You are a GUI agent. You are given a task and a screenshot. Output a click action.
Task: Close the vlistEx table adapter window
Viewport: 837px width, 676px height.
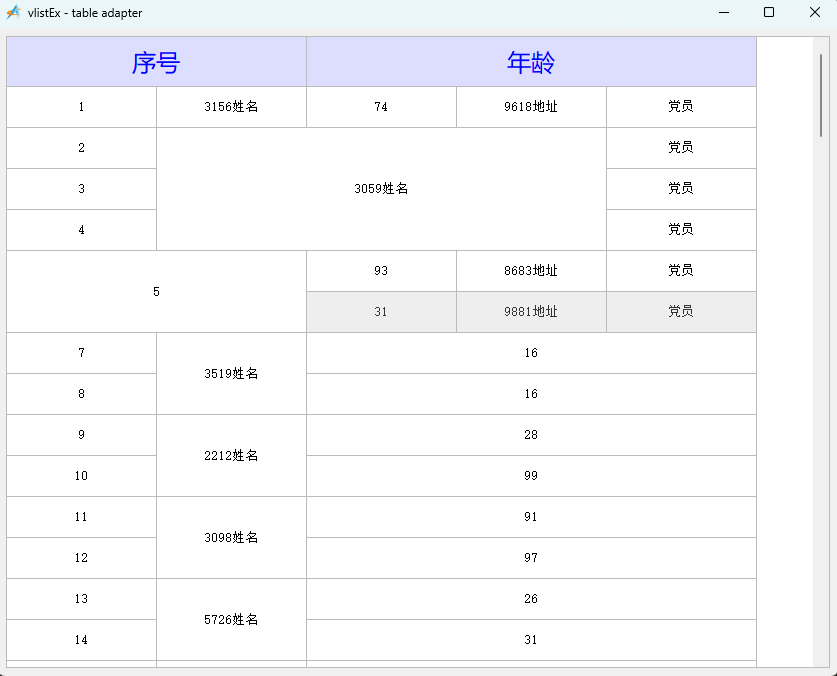pyautogui.click(x=815, y=12)
